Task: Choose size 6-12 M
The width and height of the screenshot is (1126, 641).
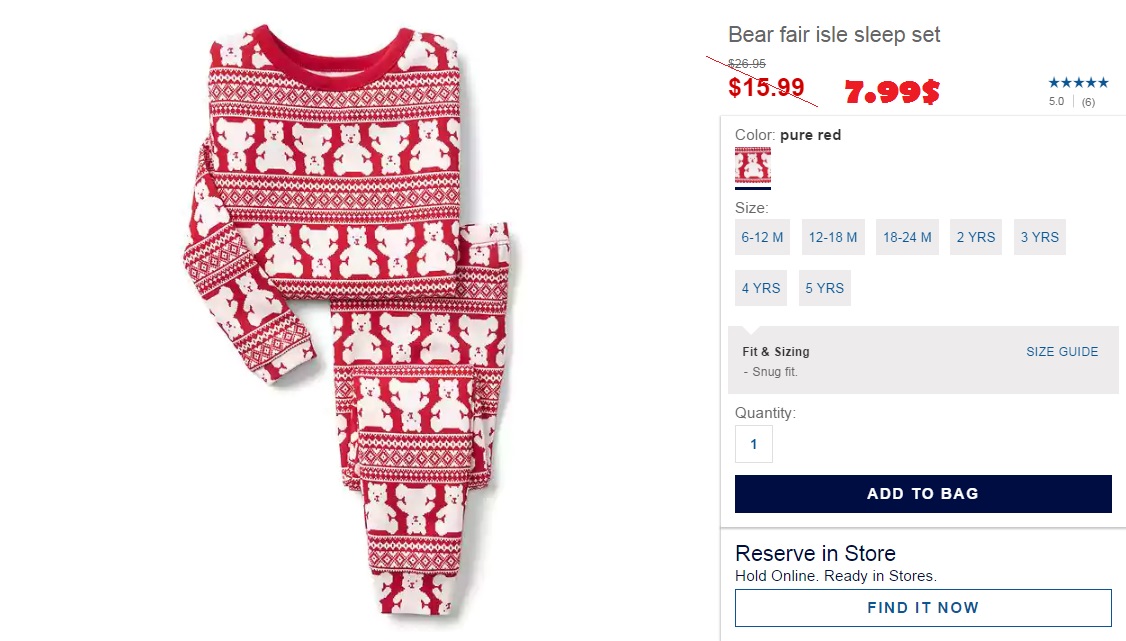Action: (762, 237)
